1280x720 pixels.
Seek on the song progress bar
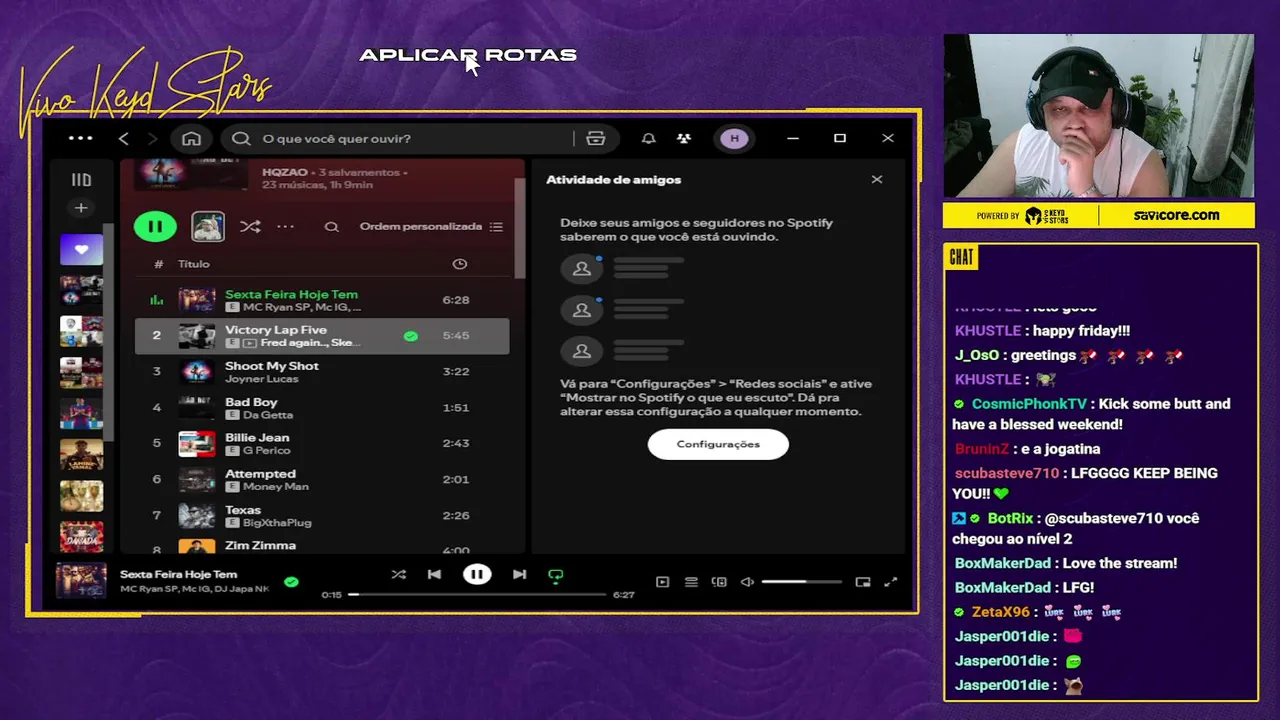[x=478, y=595]
